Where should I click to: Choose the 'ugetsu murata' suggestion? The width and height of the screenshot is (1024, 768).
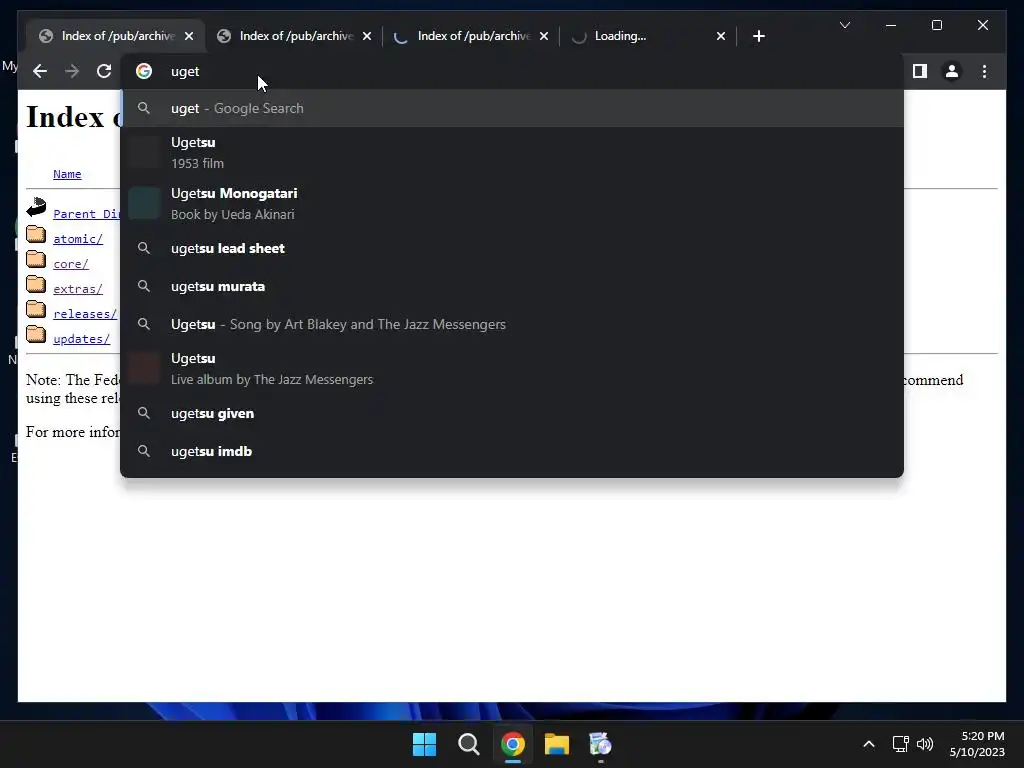pos(512,286)
